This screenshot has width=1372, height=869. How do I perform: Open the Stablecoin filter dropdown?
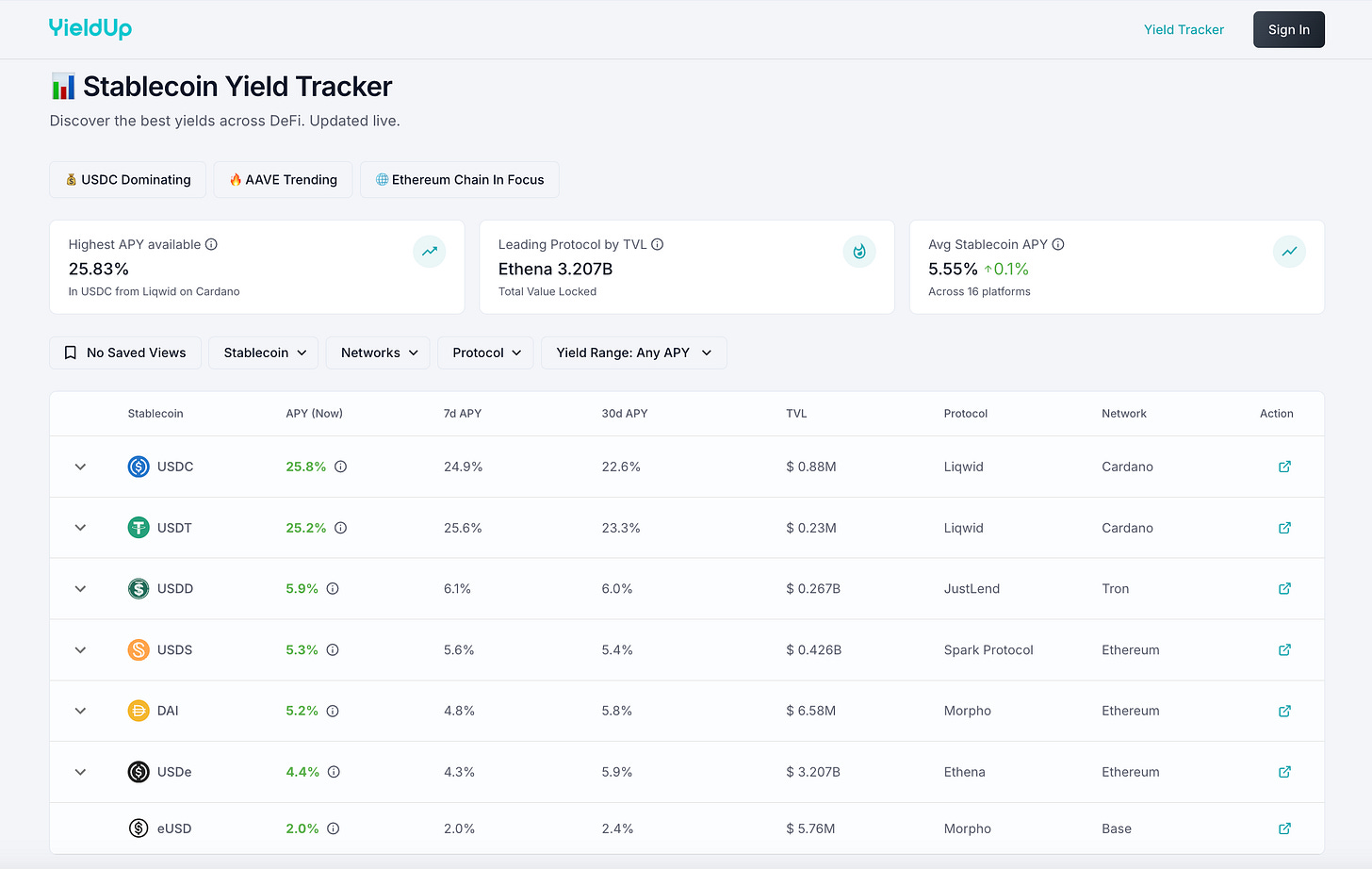coord(264,353)
